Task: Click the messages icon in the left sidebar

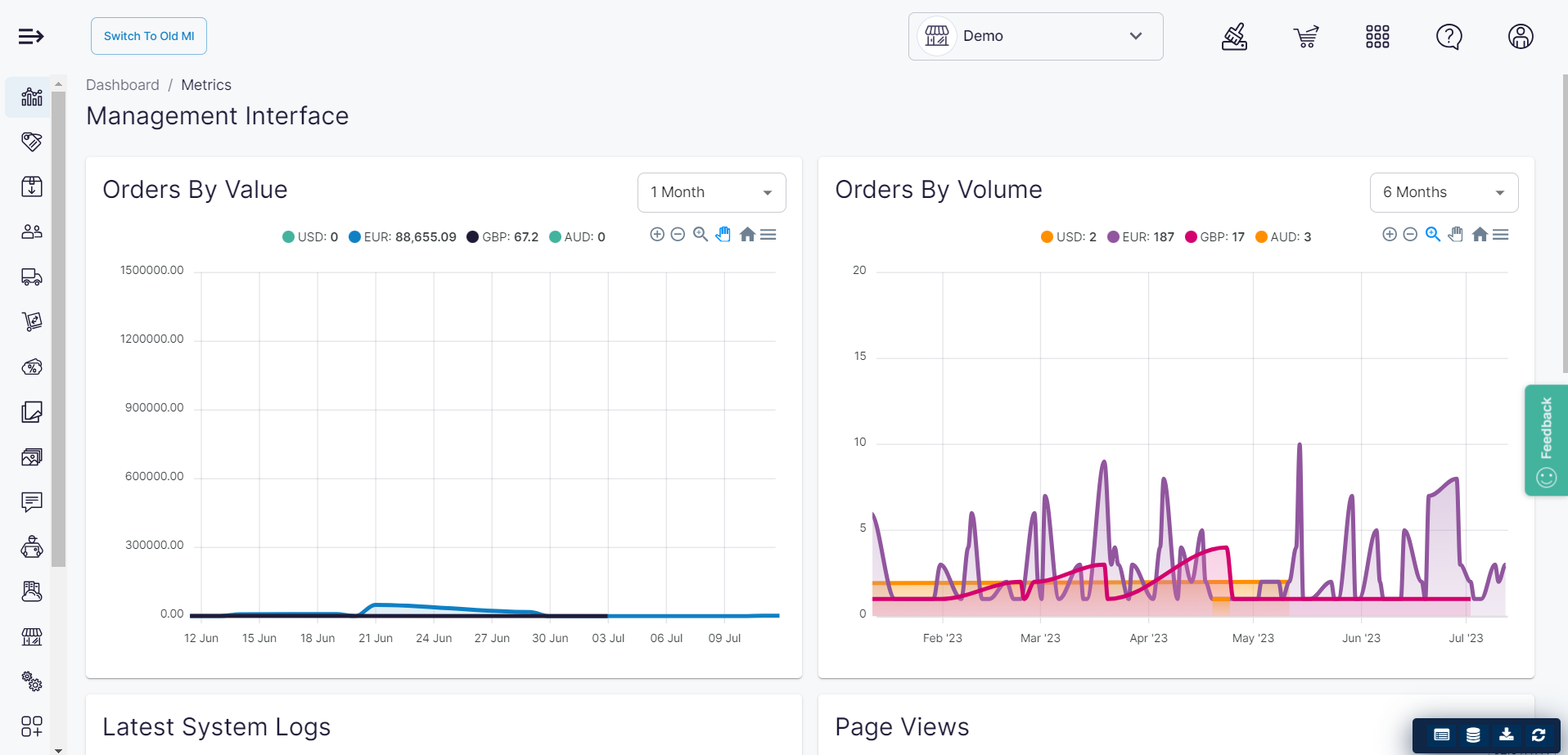Action: [31, 501]
